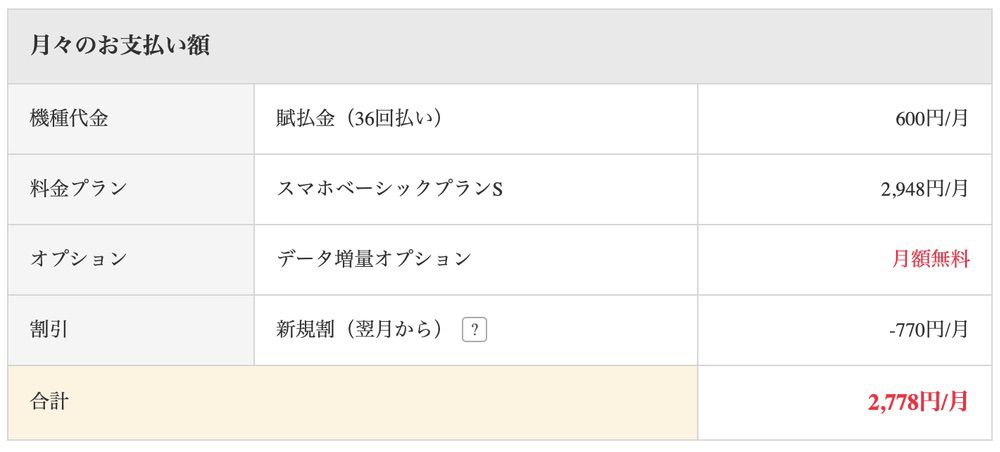Click the 月々のお支払い額 header title
This screenshot has height=452, width=1000.
tap(119, 46)
